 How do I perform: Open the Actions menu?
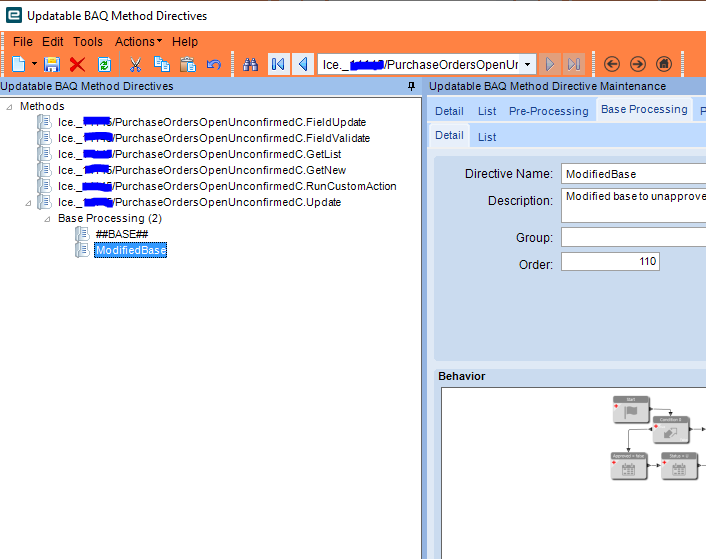pyautogui.click(x=138, y=42)
